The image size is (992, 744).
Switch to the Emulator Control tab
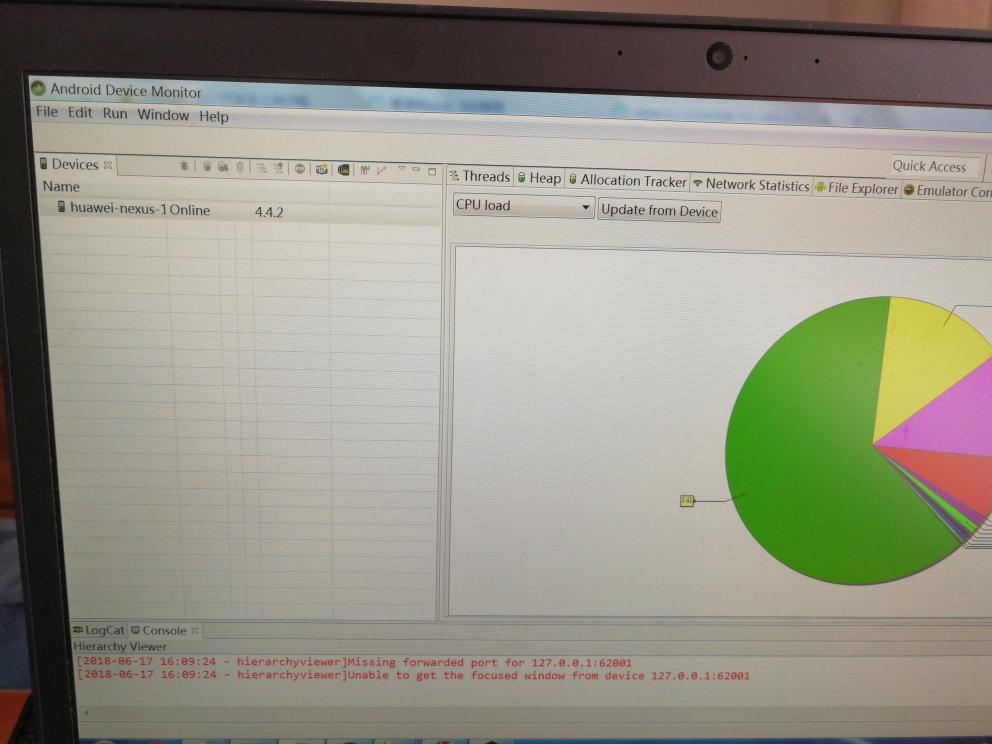pyautogui.click(x=947, y=190)
